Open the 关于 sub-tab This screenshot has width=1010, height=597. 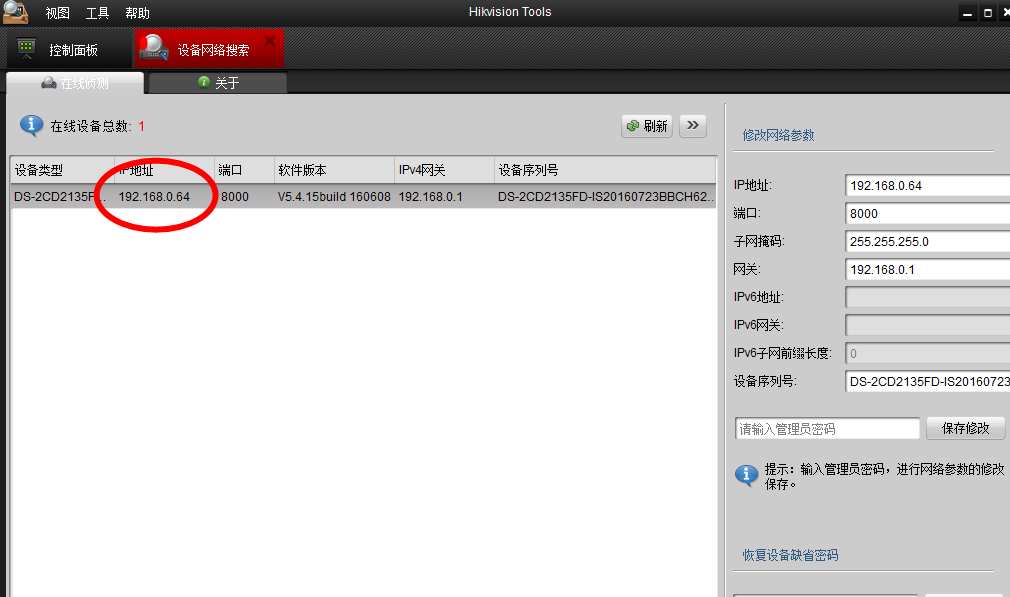(218, 82)
